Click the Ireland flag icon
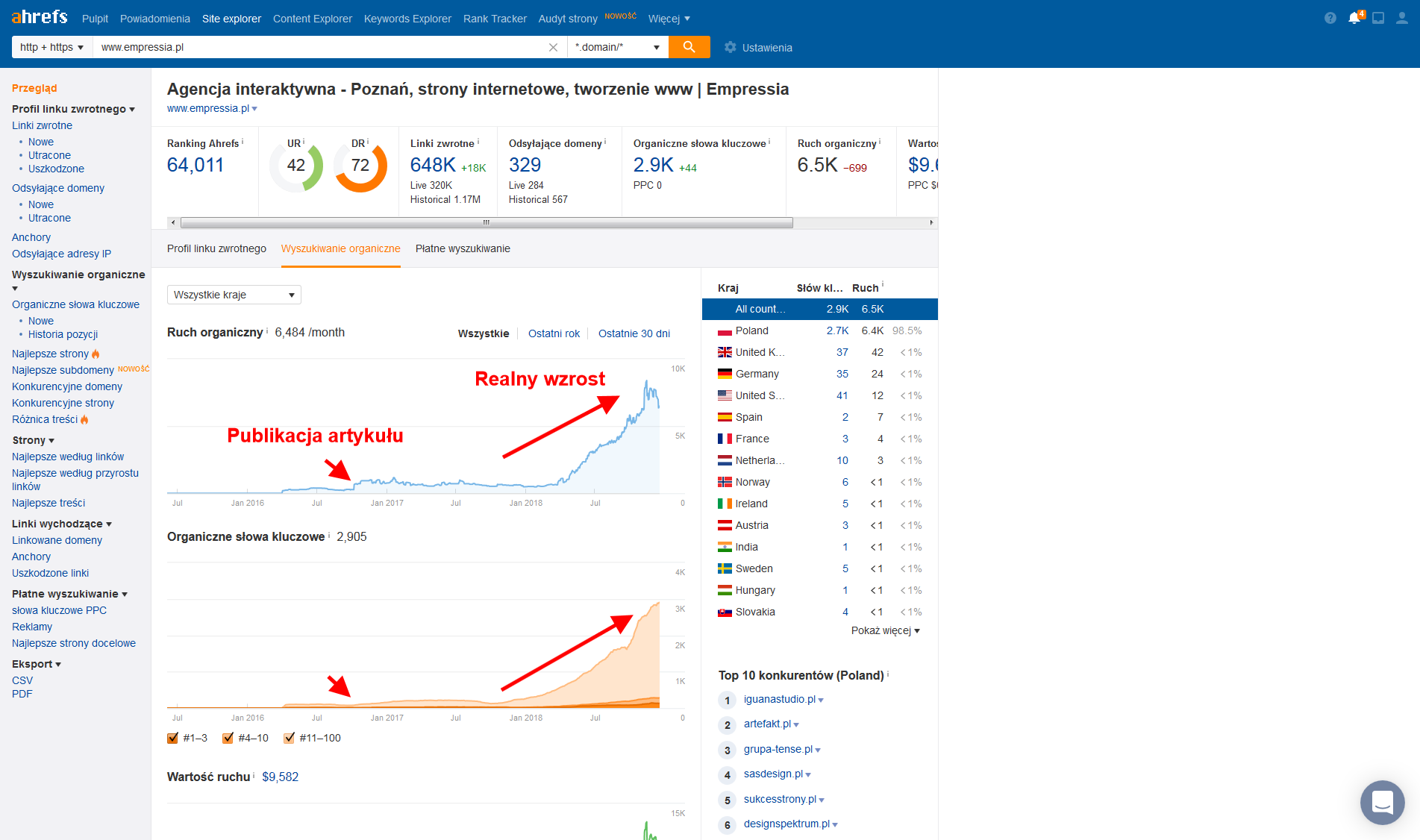The image size is (1420, 840). tap(725, 504)
